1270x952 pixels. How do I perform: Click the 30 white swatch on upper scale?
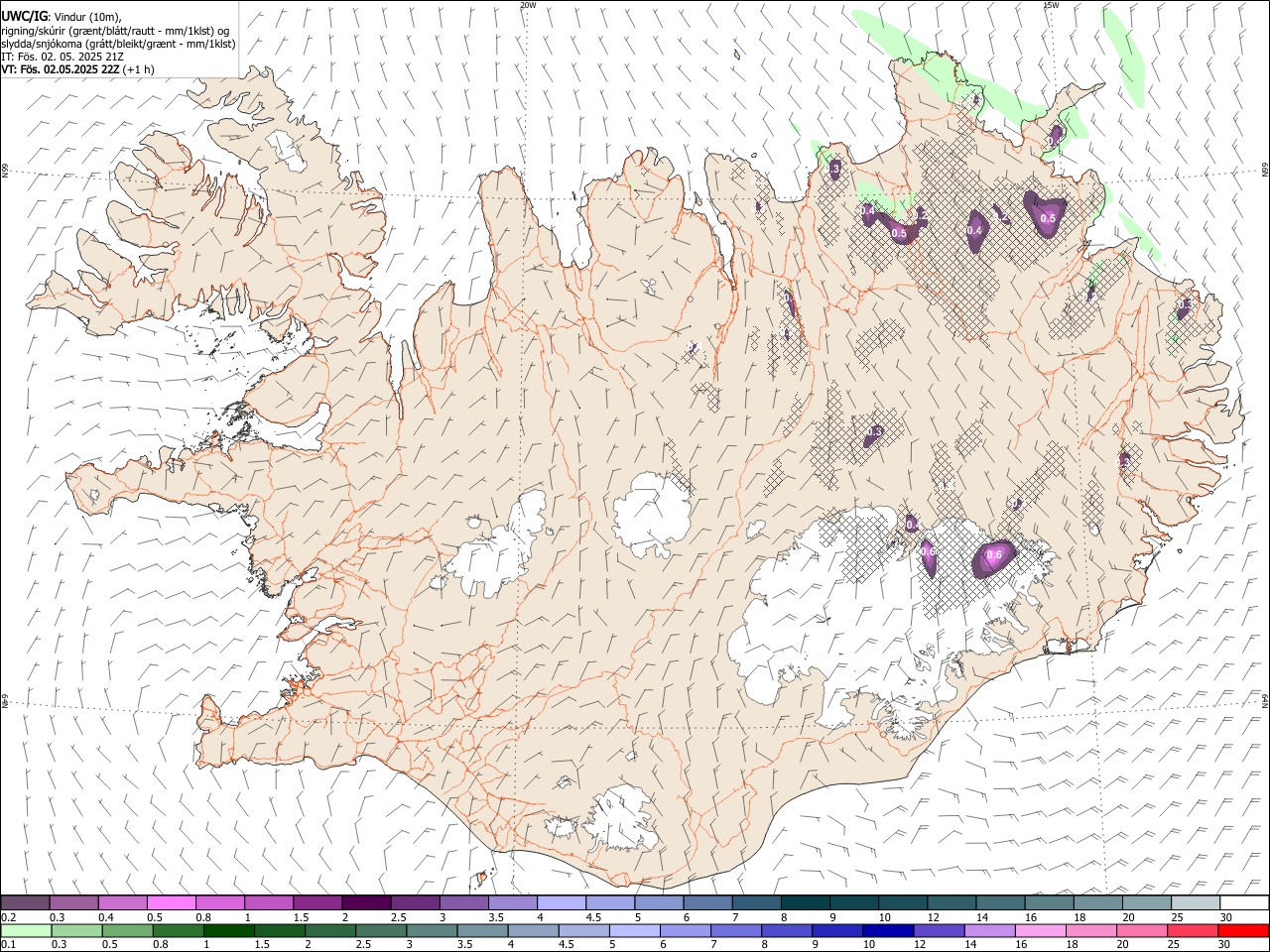click(x=1242, y=902)
